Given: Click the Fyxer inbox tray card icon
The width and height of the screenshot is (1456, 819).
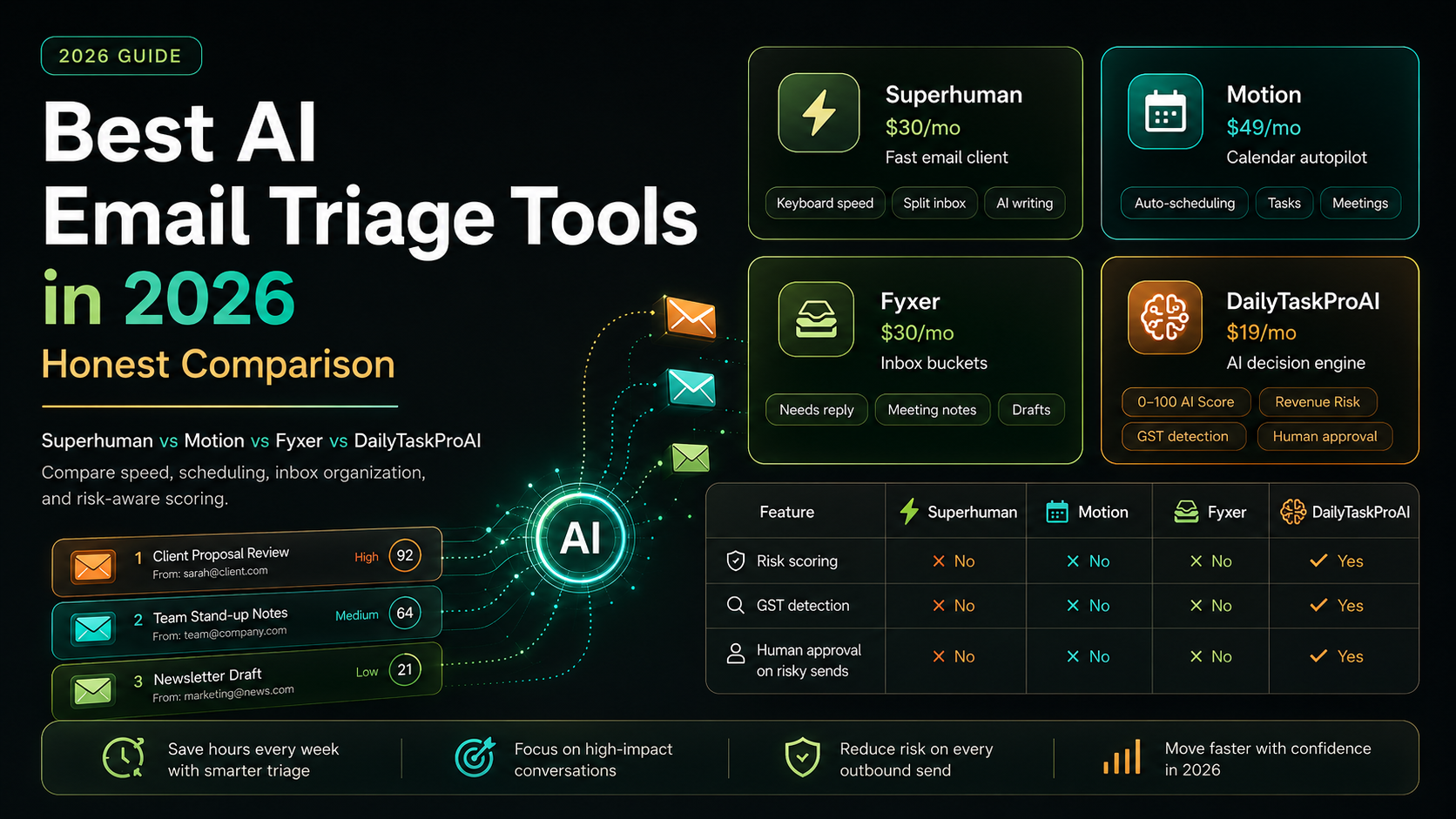Looking at the screenshot, I should (x=816, y=319).
